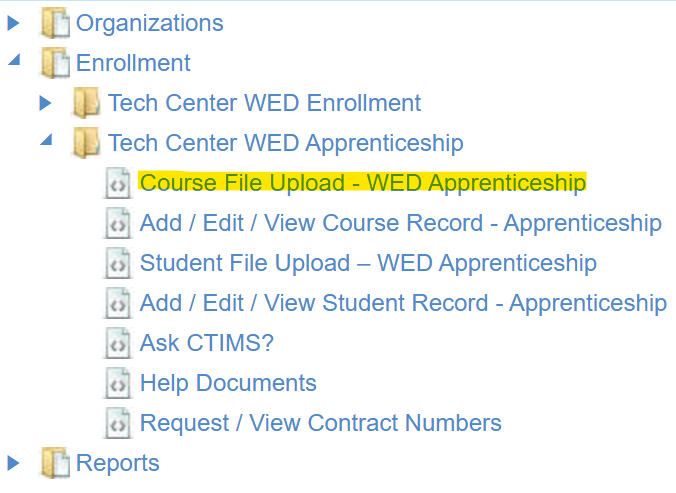Click the Tech Center WED Enrollment folder icon
Viewport: 676px width, 493px height.
point(86,103)
